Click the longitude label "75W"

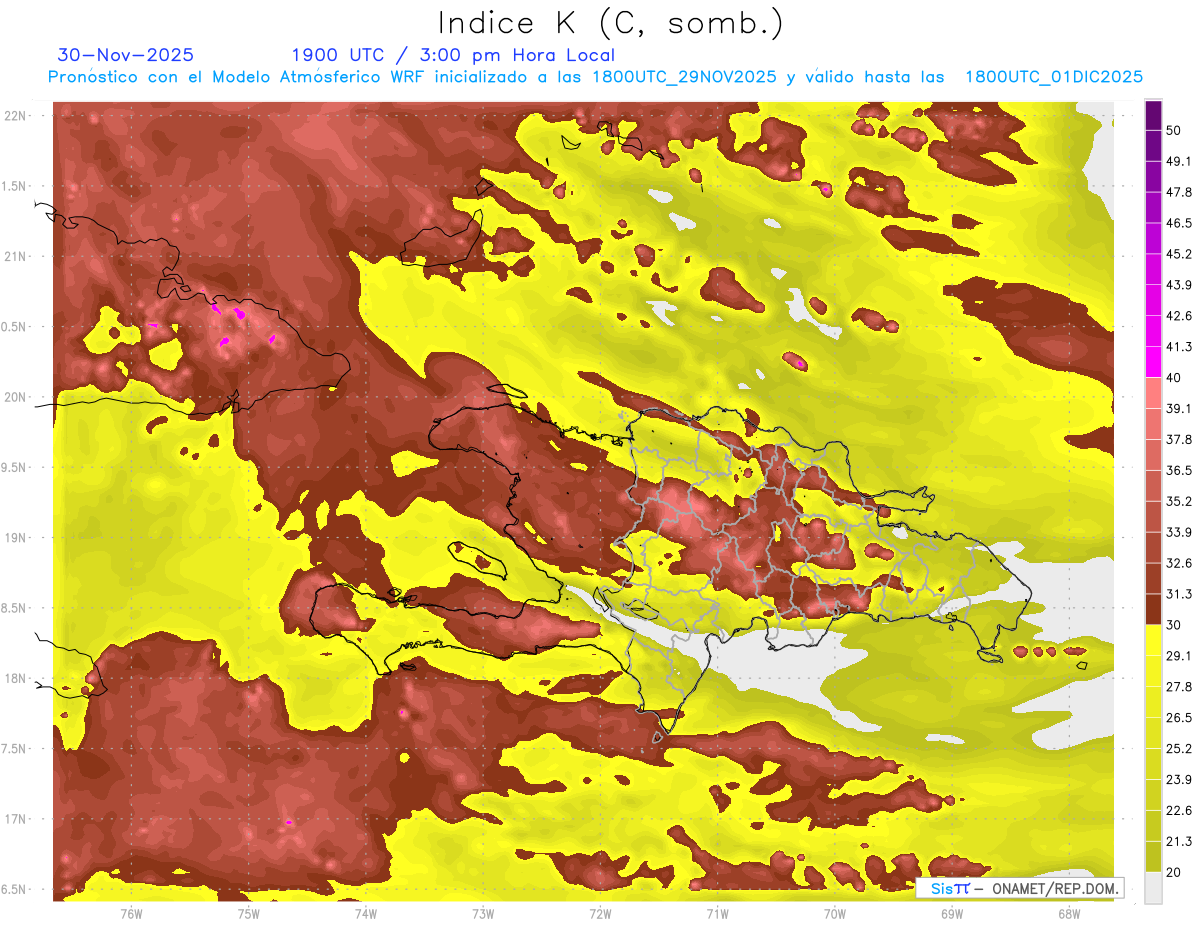248,914
